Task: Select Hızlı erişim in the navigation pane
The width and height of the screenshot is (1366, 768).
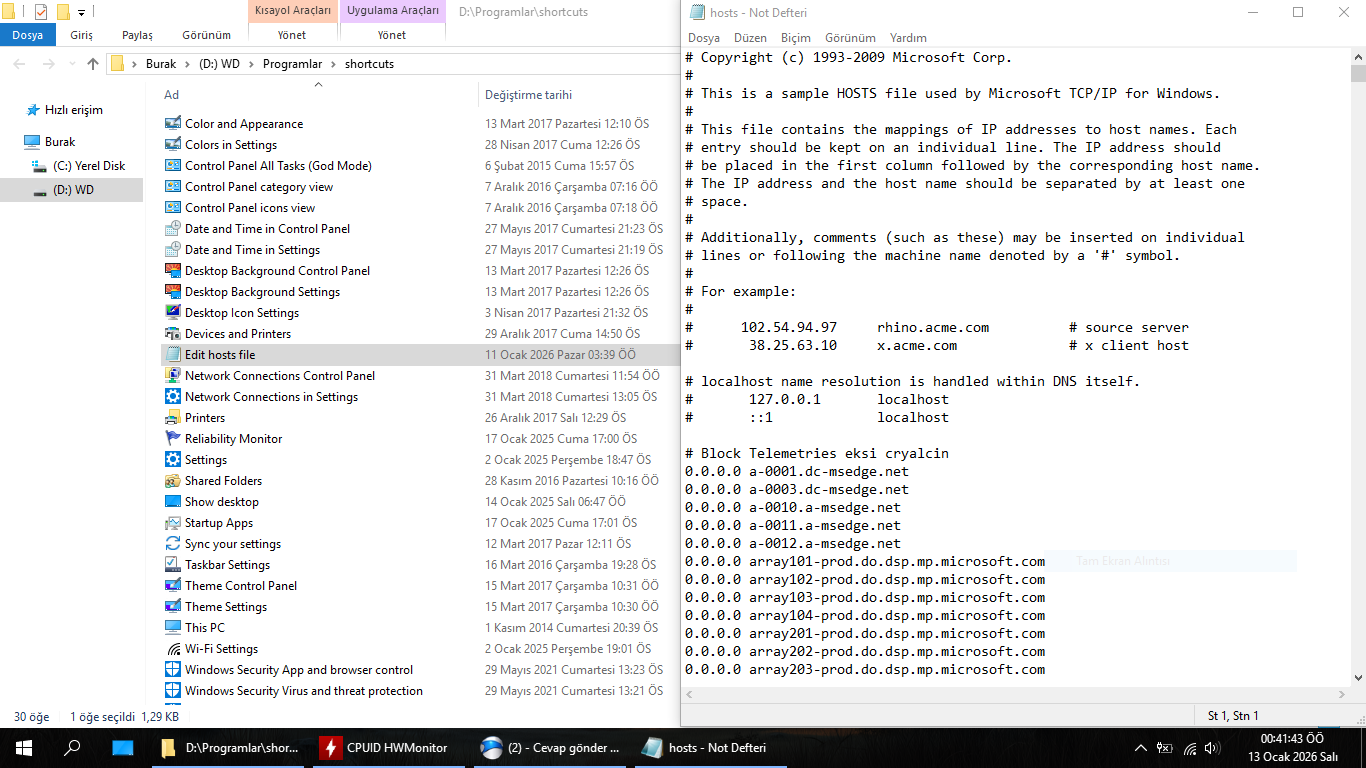Action: 73,110
